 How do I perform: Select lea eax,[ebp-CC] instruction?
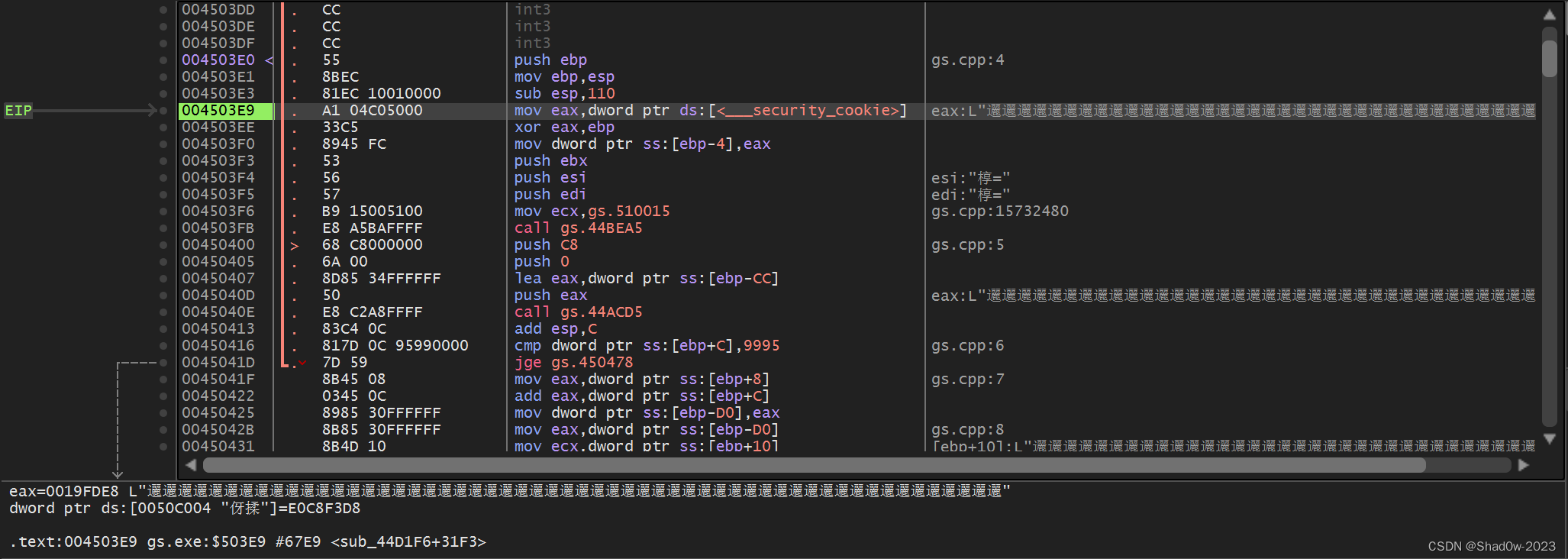[x=647, y=279]
